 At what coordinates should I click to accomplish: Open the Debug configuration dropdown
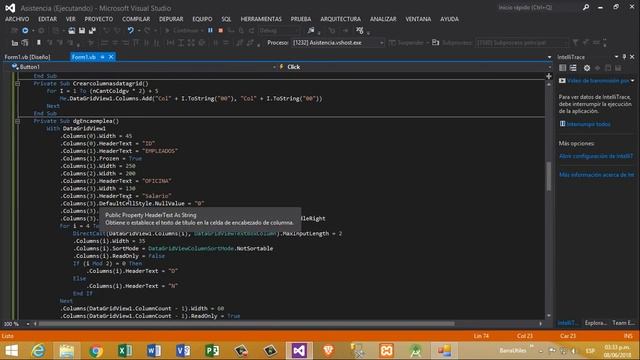coord(297,31)
